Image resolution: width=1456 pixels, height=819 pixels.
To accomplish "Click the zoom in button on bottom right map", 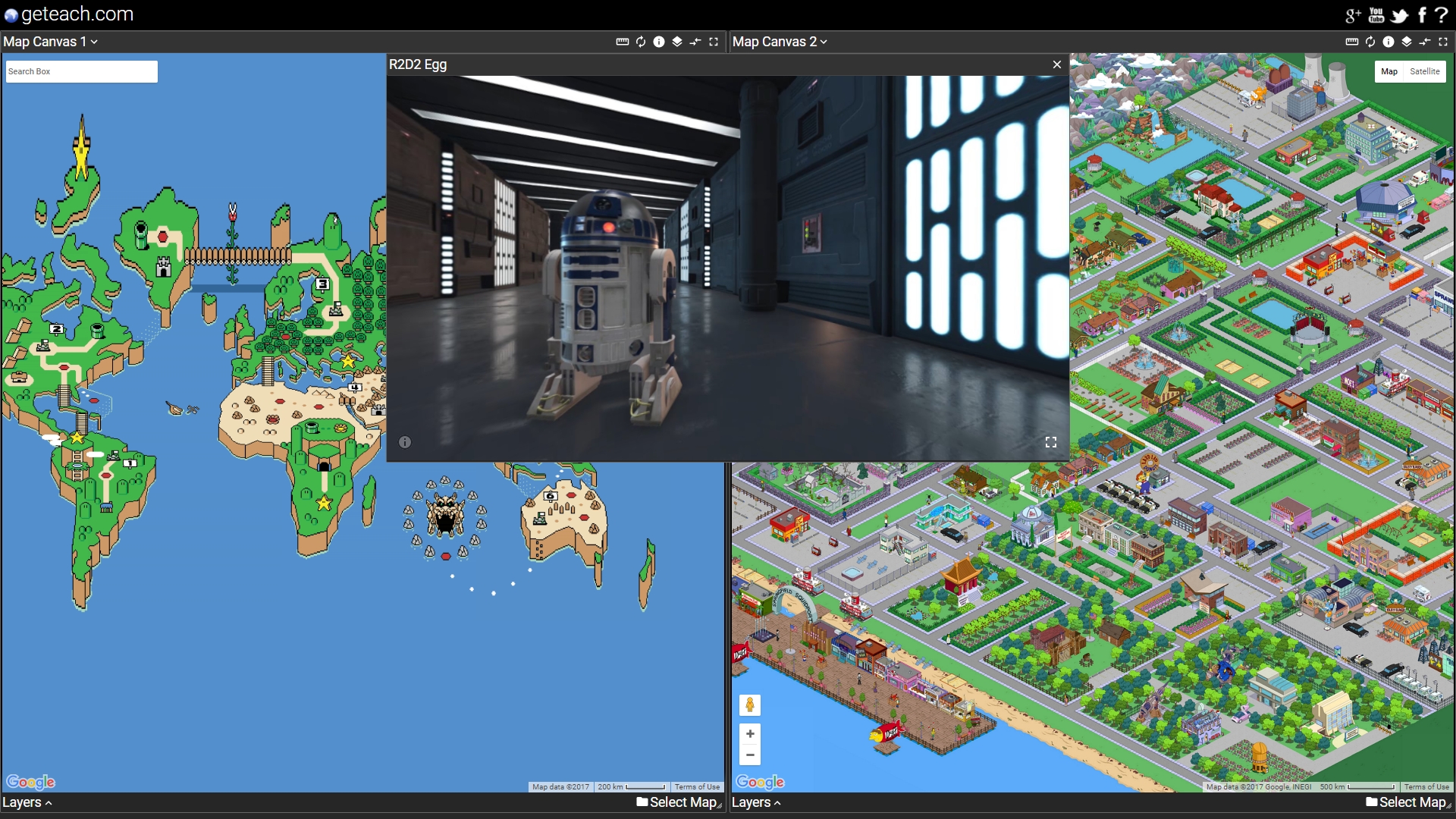I will click(750, 734).
